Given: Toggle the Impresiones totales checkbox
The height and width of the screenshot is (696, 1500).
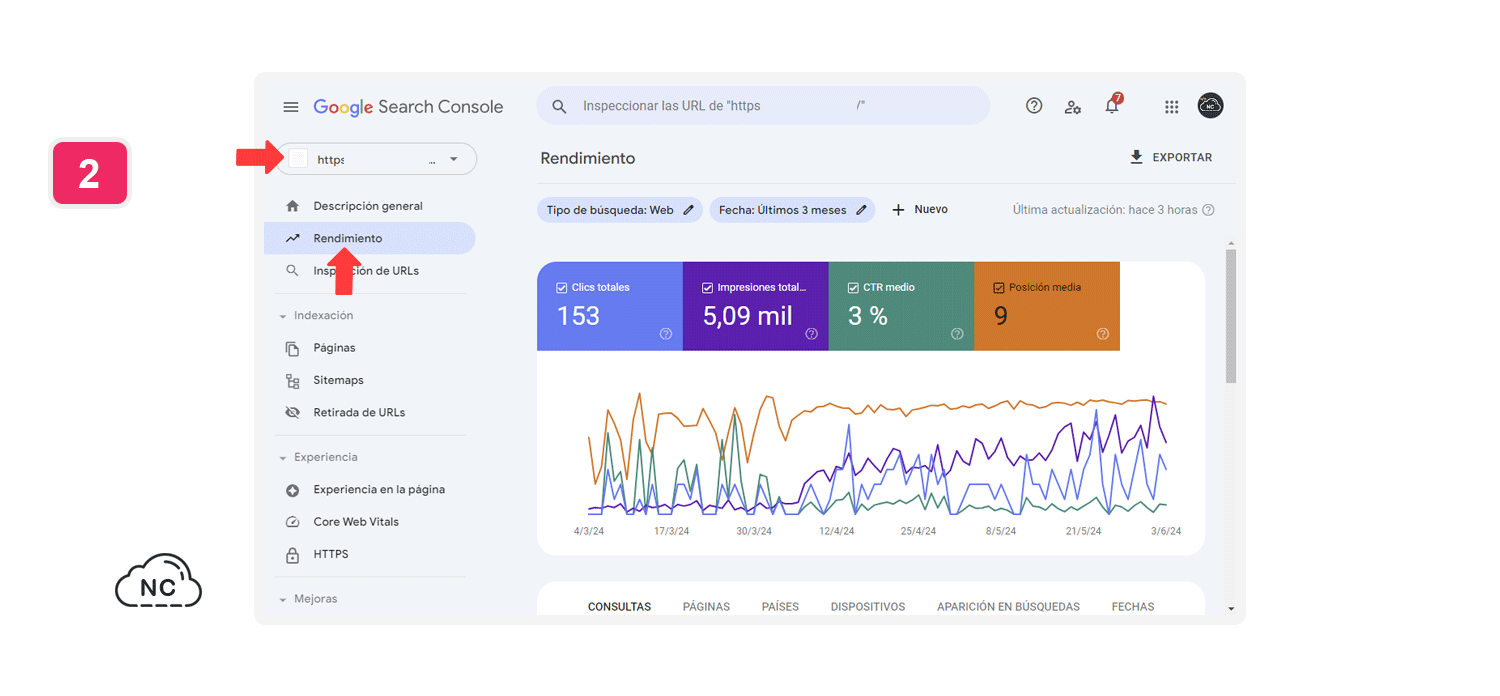Looking at the screenshot, I should click(707, 288).
